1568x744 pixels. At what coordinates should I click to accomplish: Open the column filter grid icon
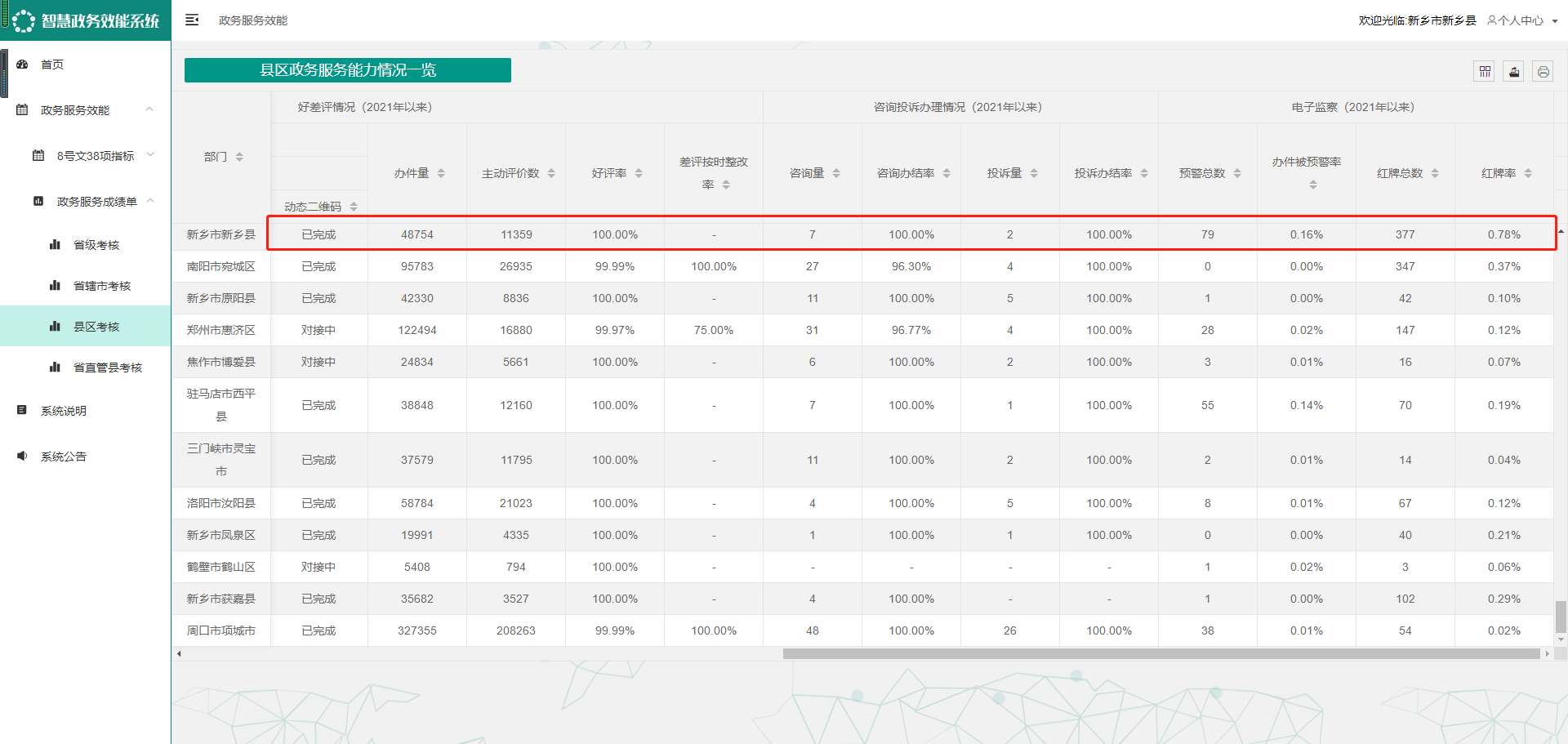click(x=1485, y=72)
